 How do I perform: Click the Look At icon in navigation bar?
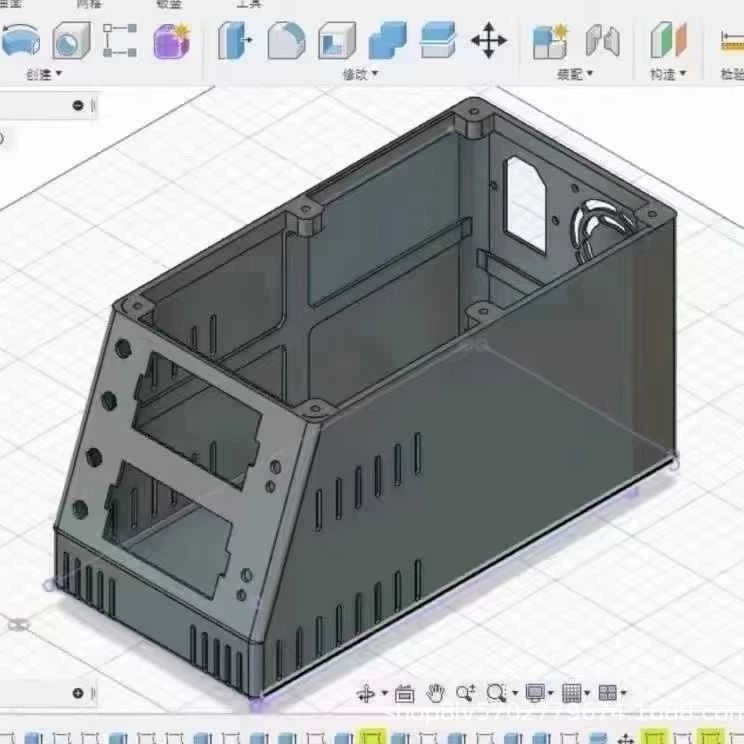coord(404,693)
